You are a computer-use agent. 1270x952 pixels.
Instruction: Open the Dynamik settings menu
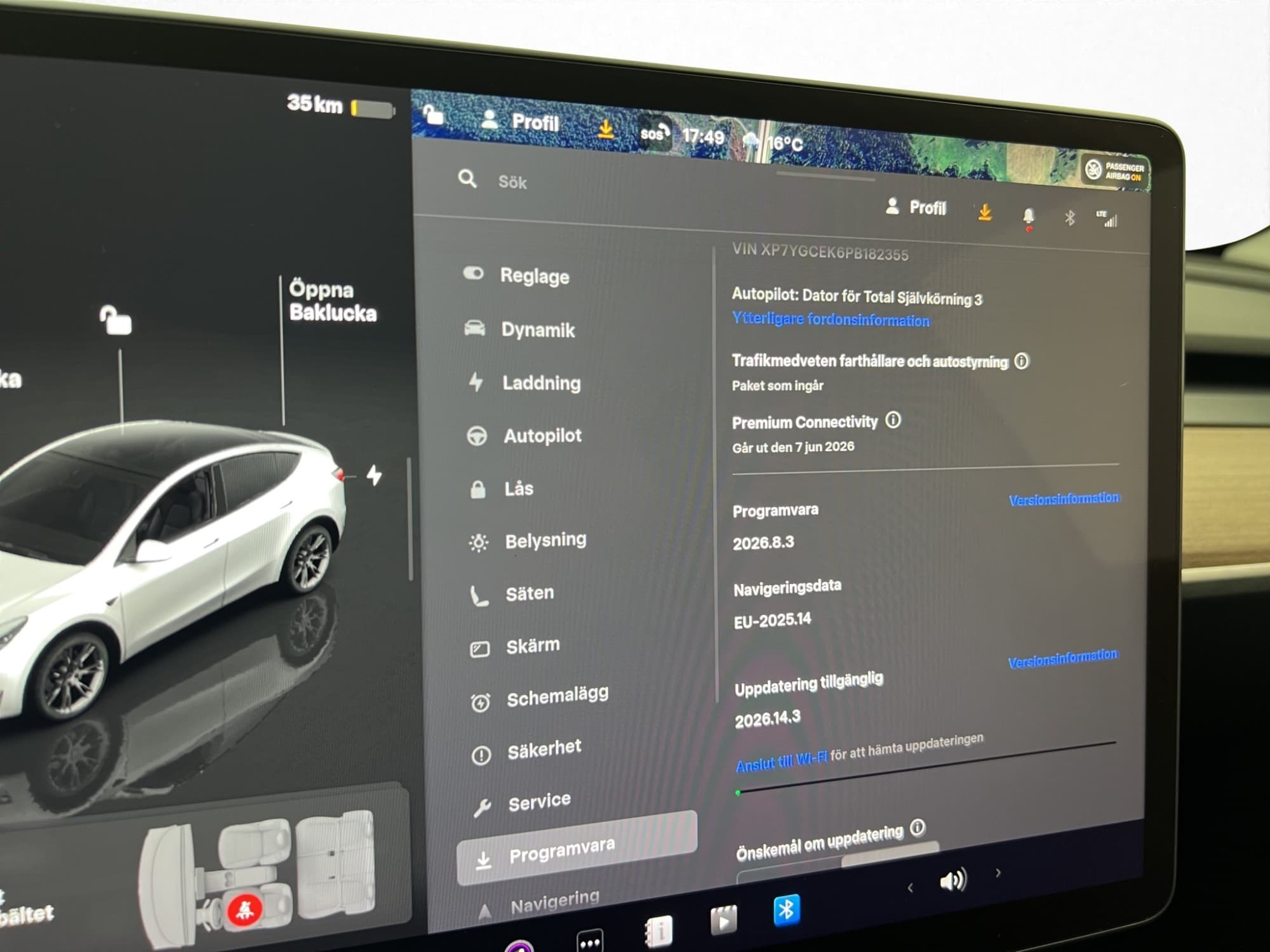519,329
